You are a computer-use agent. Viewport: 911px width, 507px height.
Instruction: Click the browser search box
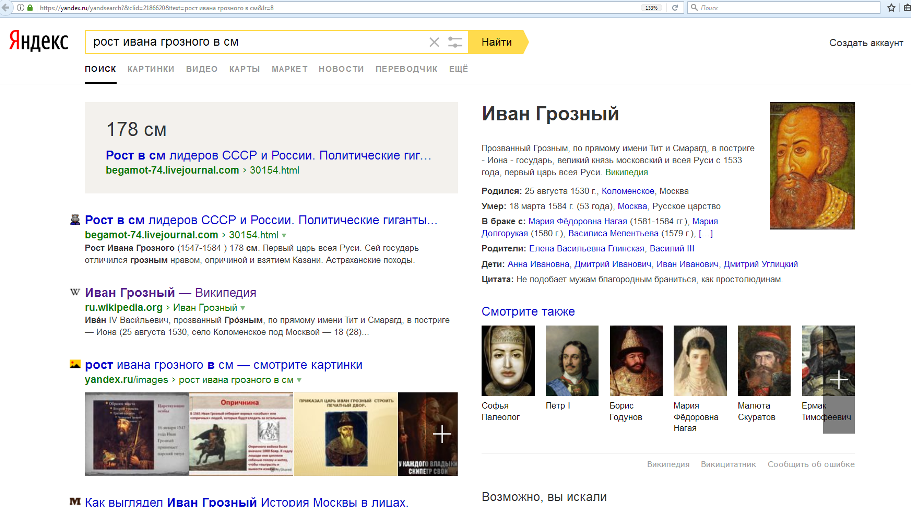coord(784,8)
